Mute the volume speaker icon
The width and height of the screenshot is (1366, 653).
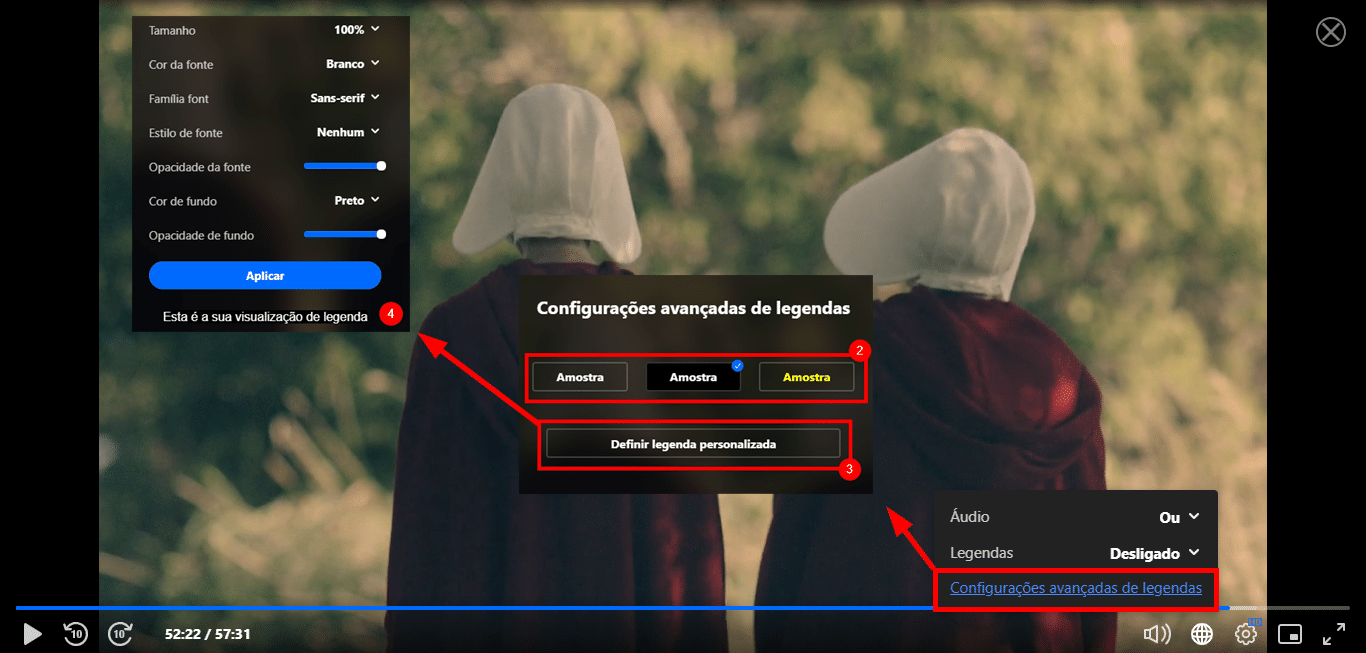point(1157,634)
